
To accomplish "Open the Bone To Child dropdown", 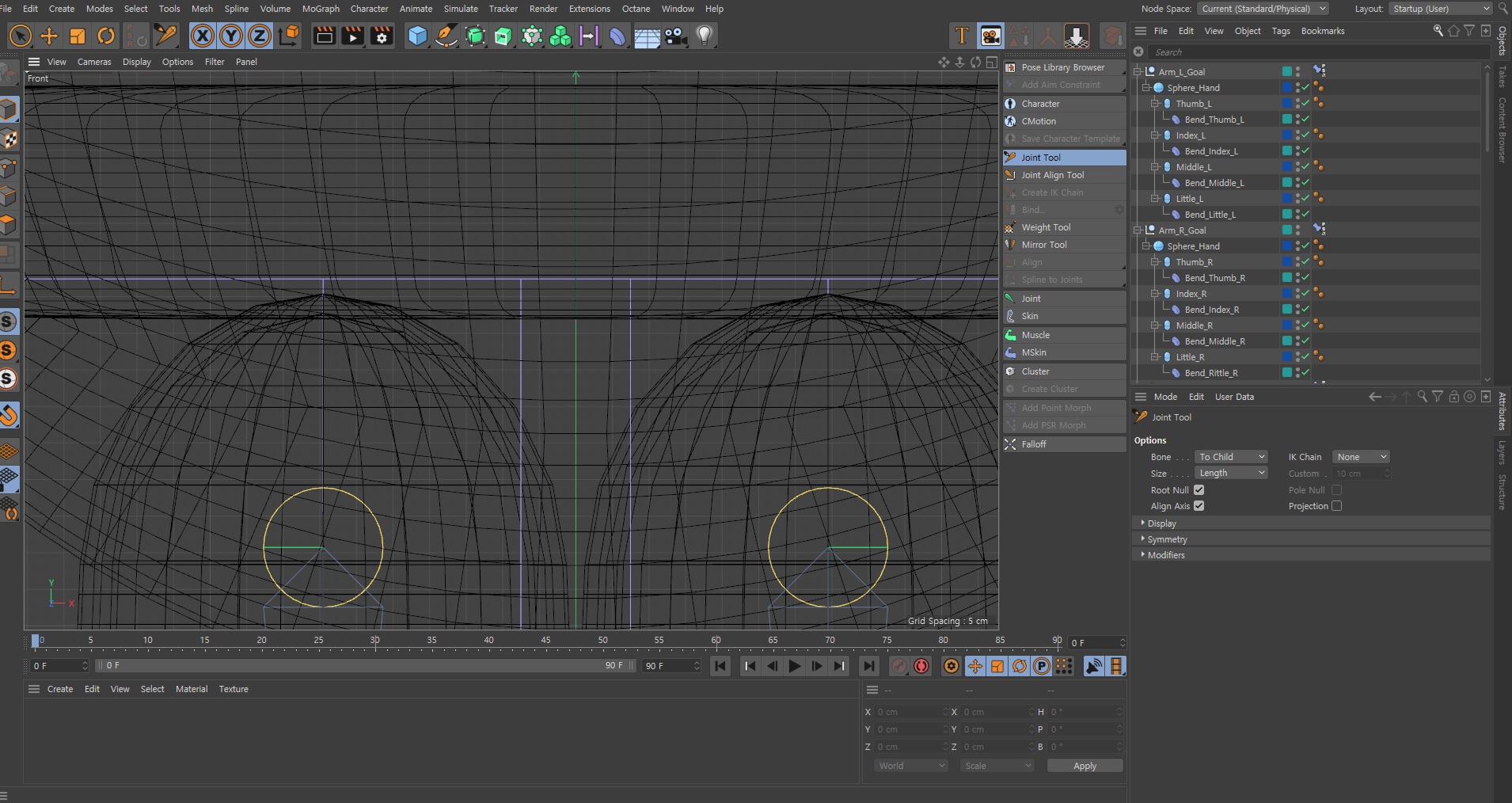I will pos(1231,457).
